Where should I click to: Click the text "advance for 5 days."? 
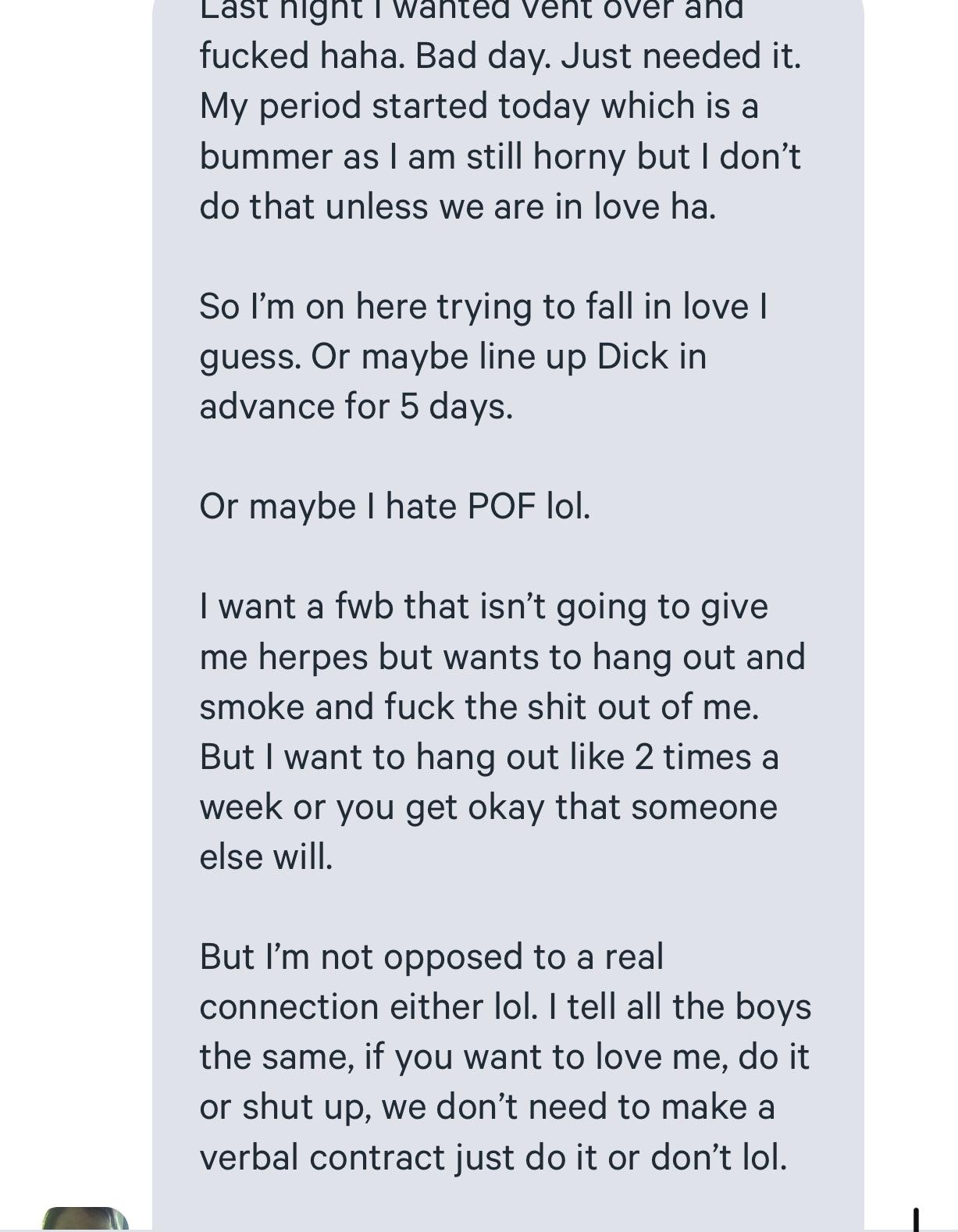pos(356,406)
